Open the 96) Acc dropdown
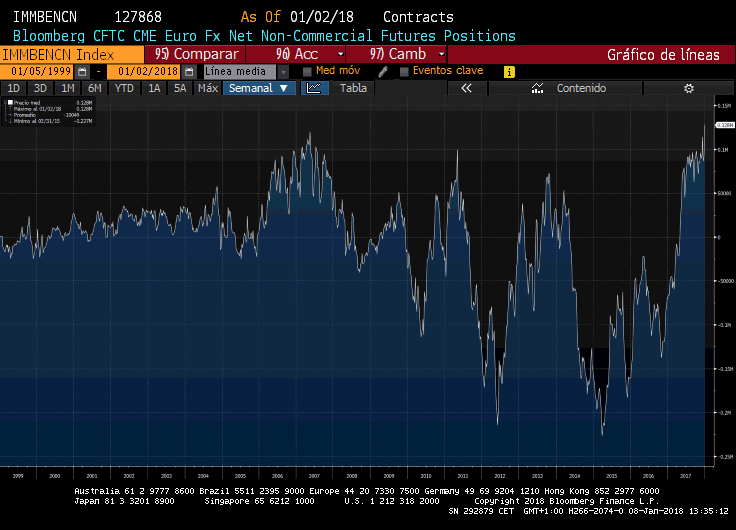Viewport: 736px width, 530px height. pos(295,54)
